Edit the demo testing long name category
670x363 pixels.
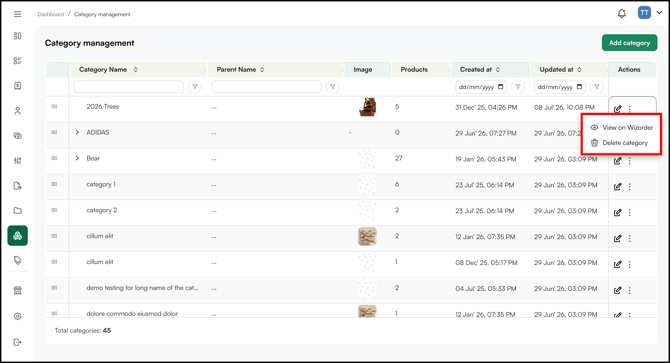point(617,290)
